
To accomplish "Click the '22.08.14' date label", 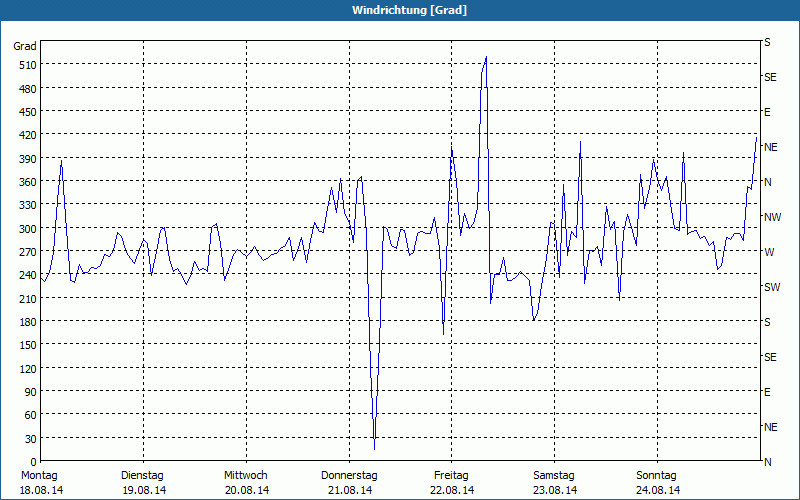I will click(x=452, y=490).
